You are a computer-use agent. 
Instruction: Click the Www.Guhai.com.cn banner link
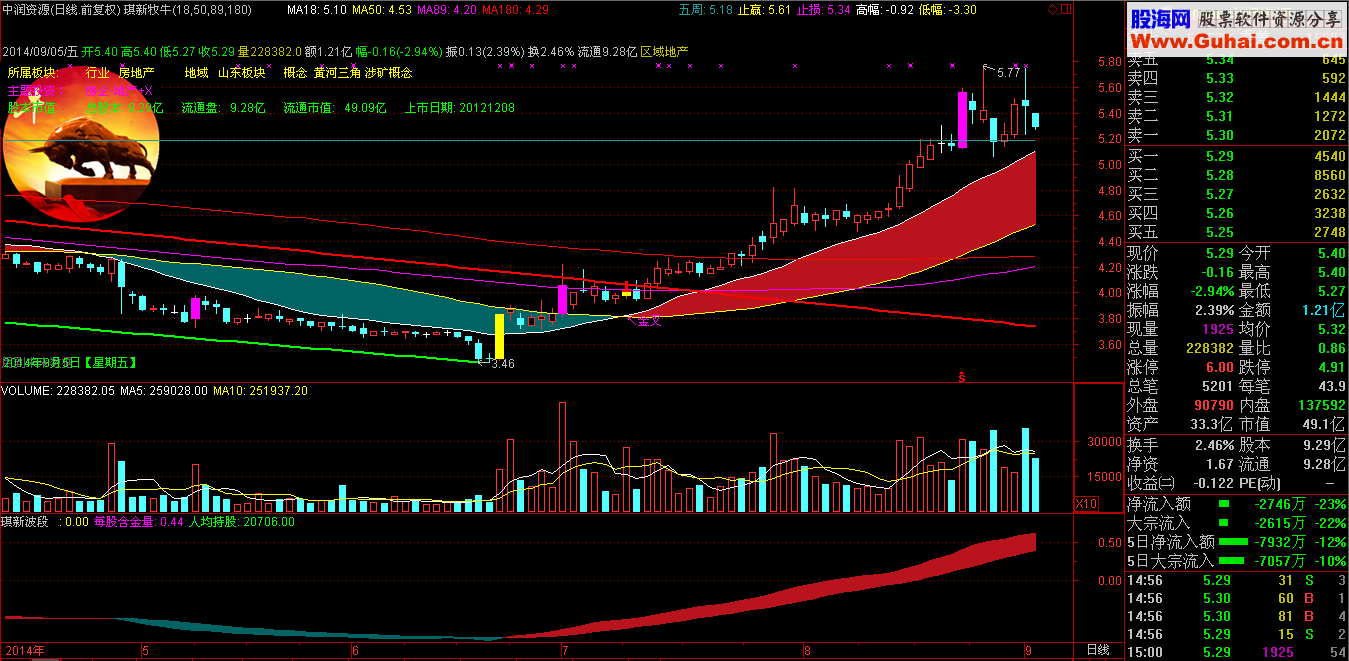coord(1235,42)
